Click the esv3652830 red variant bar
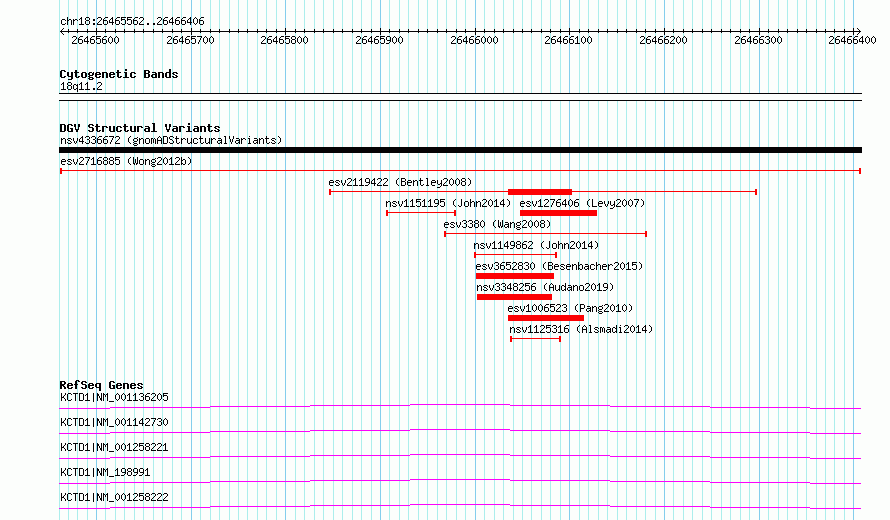The height and width of the screenshot is (520, 890). [x=515, y=276]
